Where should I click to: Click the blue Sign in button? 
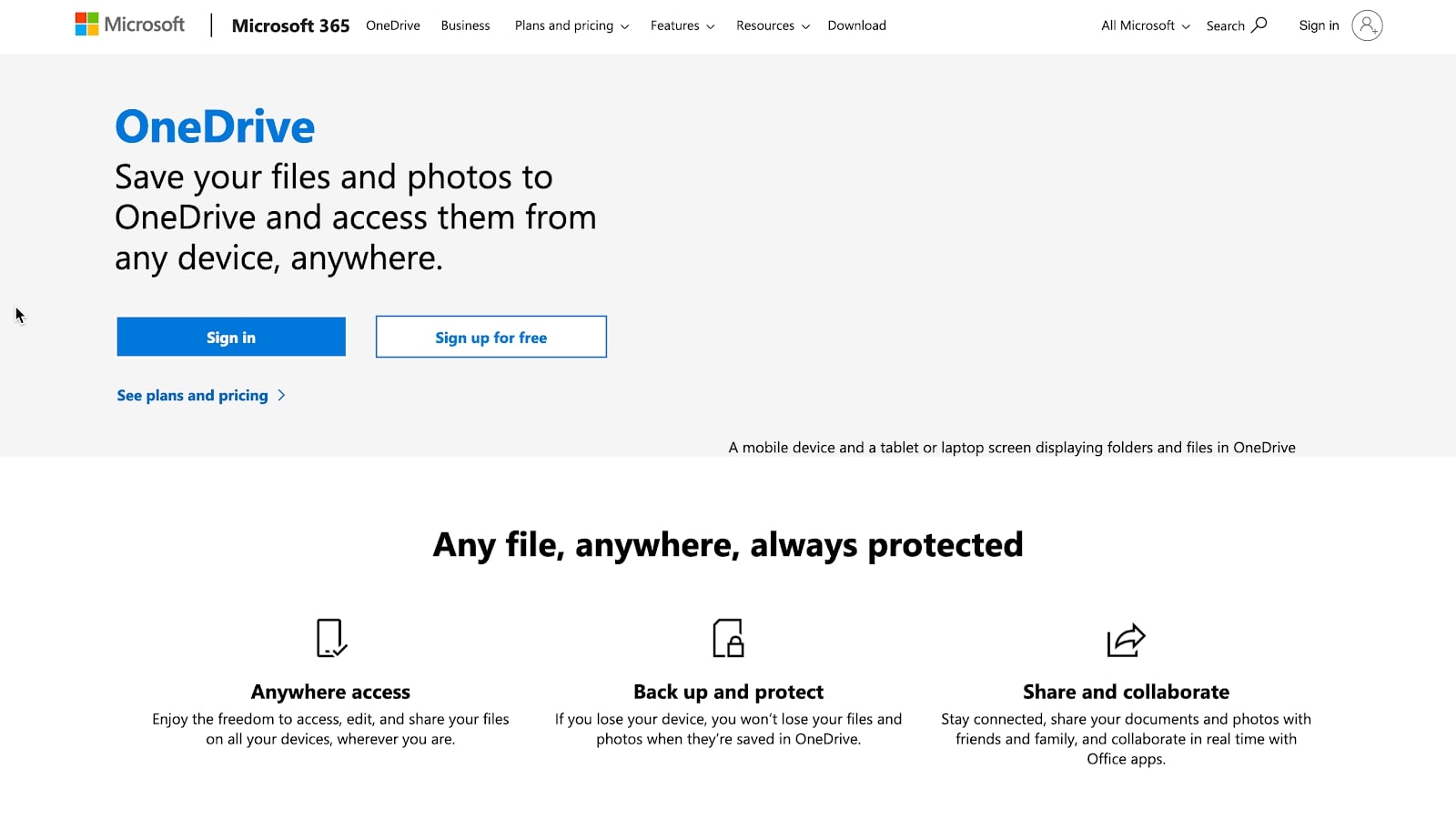(230, 337)
